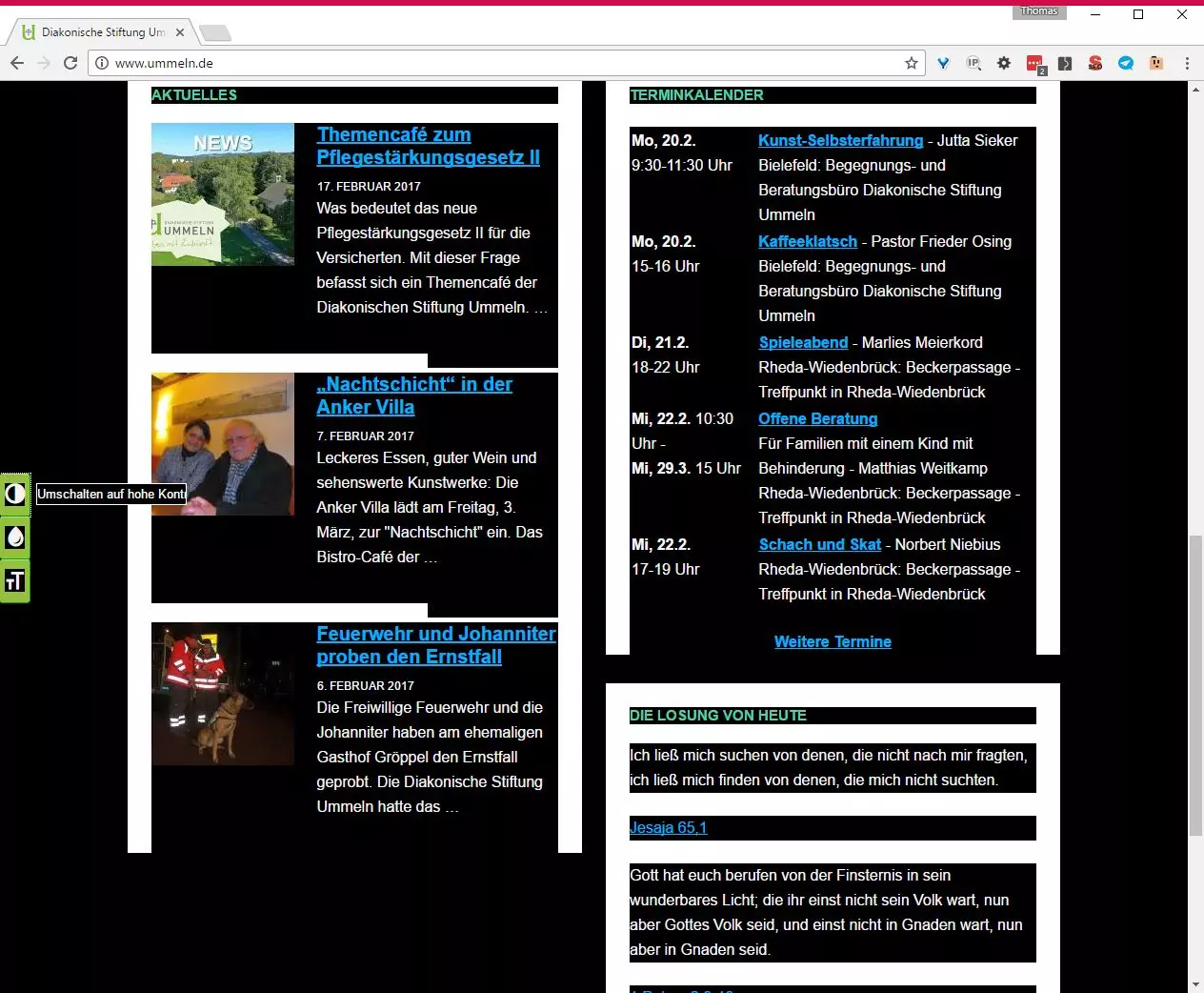Click the time text 18-22 Uhr
This screenshot has width=1204, height=993.
coord(666,367)
